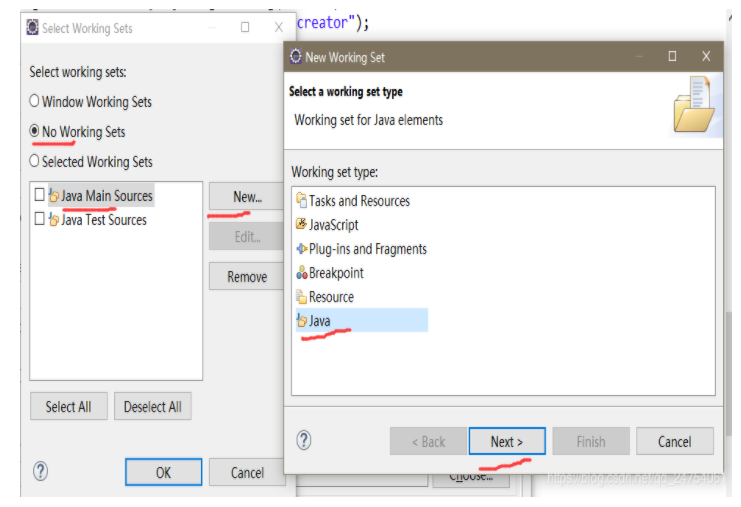Check the Java Main Sources checkbox
Screen dimensions: 741x507
[40, 194]
